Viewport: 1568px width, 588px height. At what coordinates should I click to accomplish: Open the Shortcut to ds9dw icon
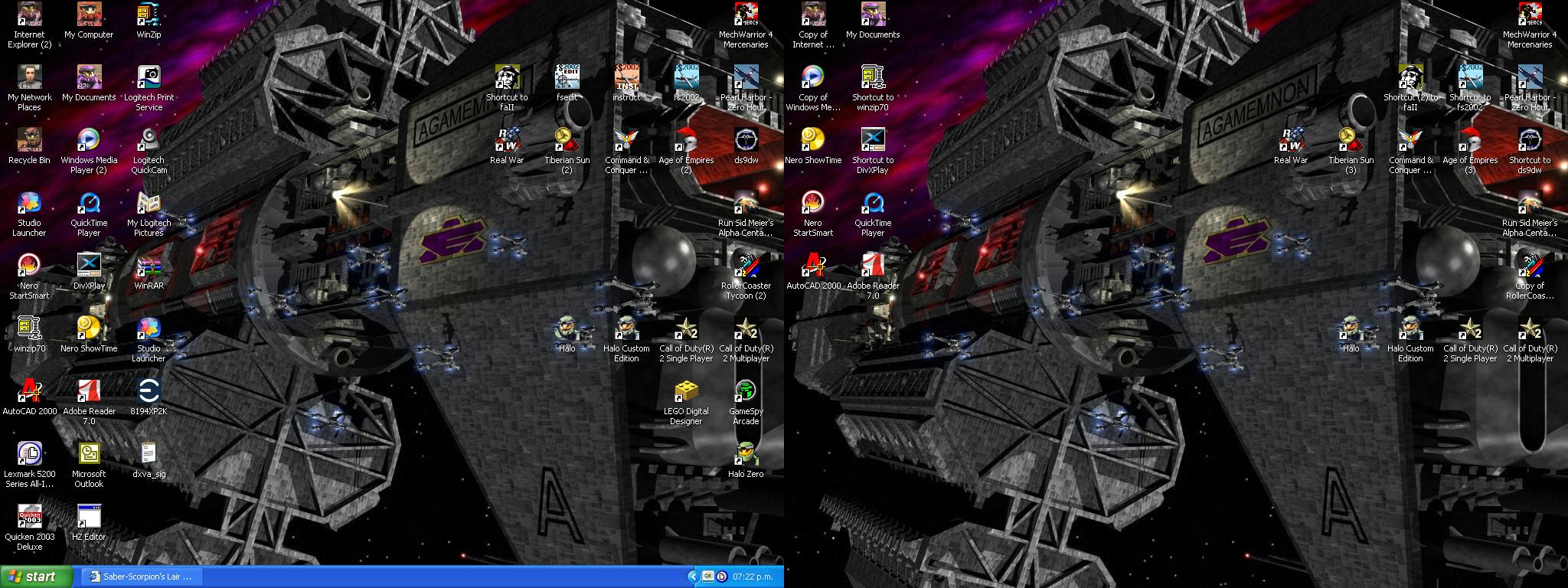(x=1530, y=152)
